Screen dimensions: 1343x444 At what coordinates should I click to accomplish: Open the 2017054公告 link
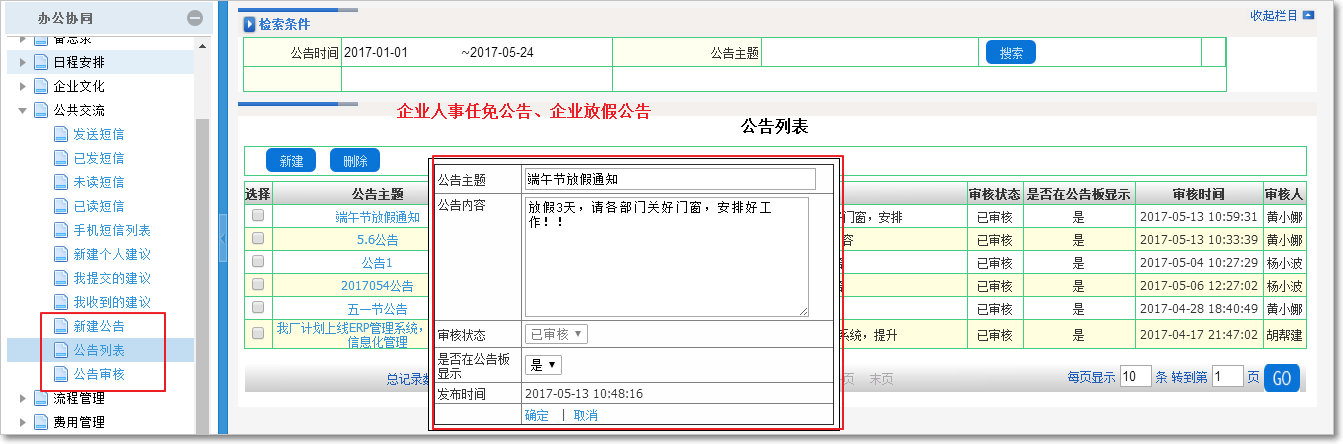point(377,285)
